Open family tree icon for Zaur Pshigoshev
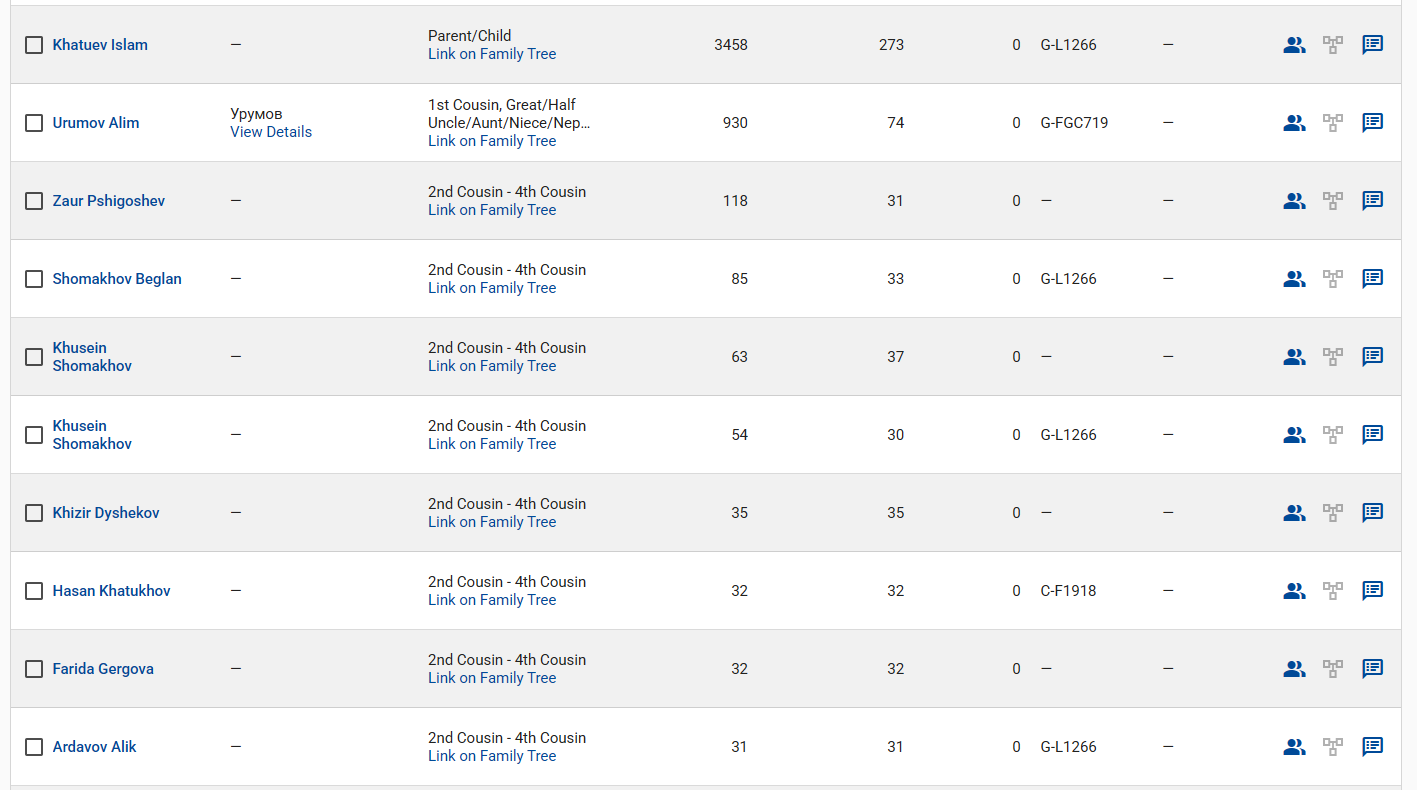This screenshot has height=790, width=1417. click(1333, 201)
